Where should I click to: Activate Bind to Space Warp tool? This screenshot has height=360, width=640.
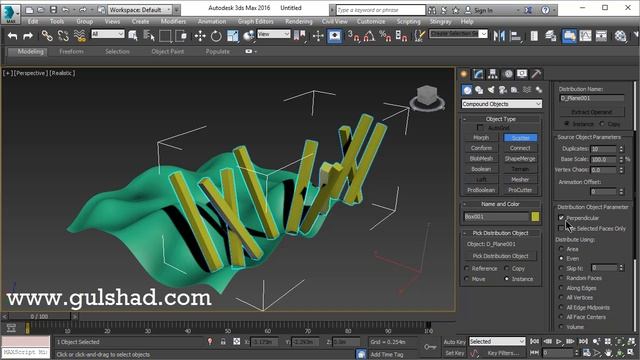point(80,36)
